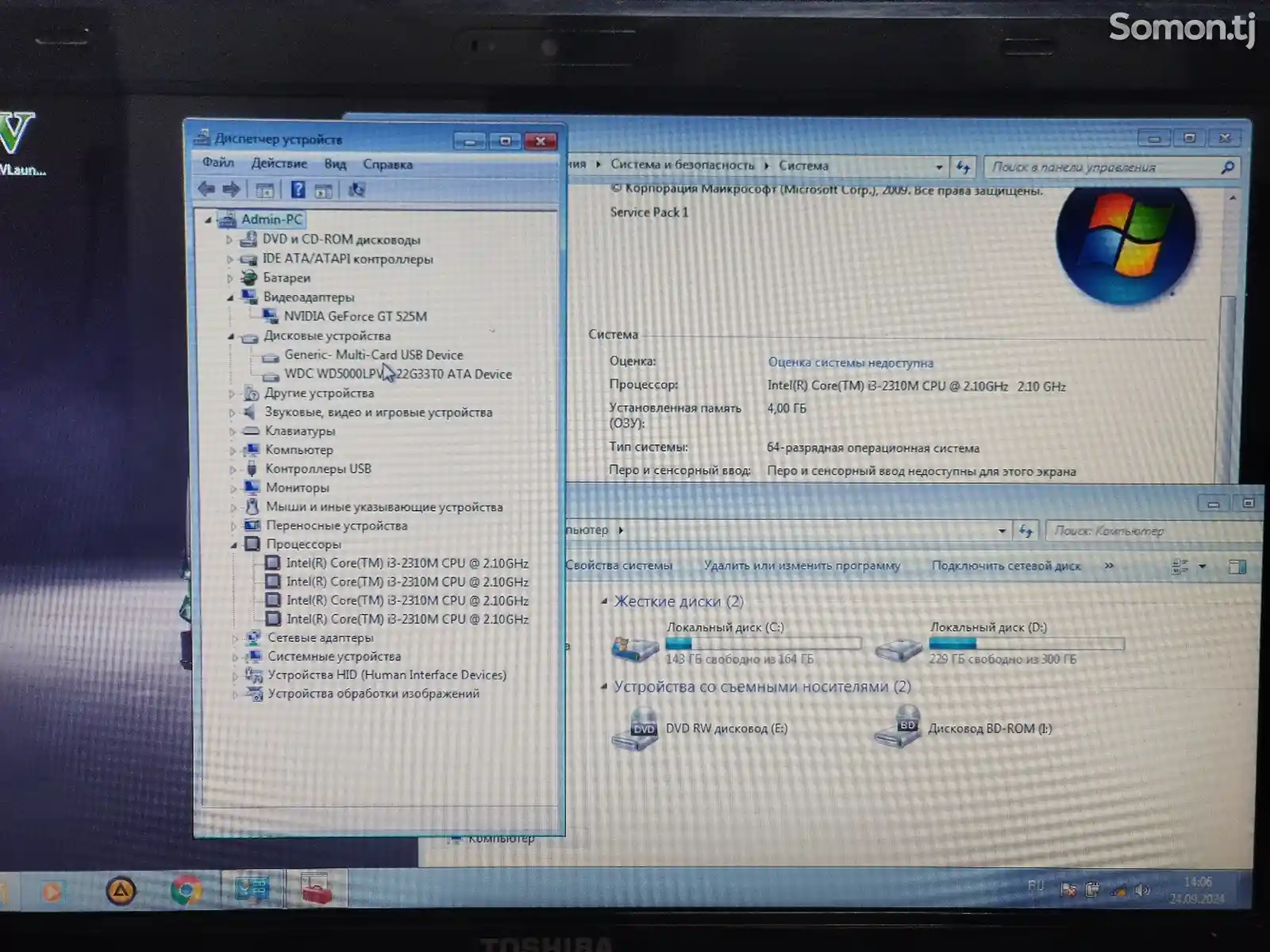Expand the Батареи node
Screen dimensions: 1270x952
coord(229,278)
